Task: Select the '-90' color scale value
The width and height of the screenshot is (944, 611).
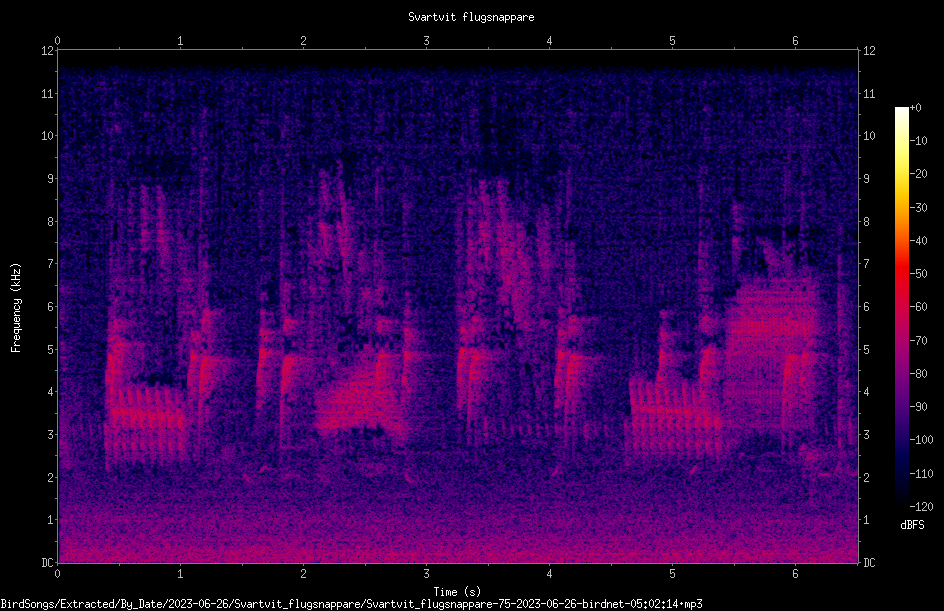Action: point(918,407)
